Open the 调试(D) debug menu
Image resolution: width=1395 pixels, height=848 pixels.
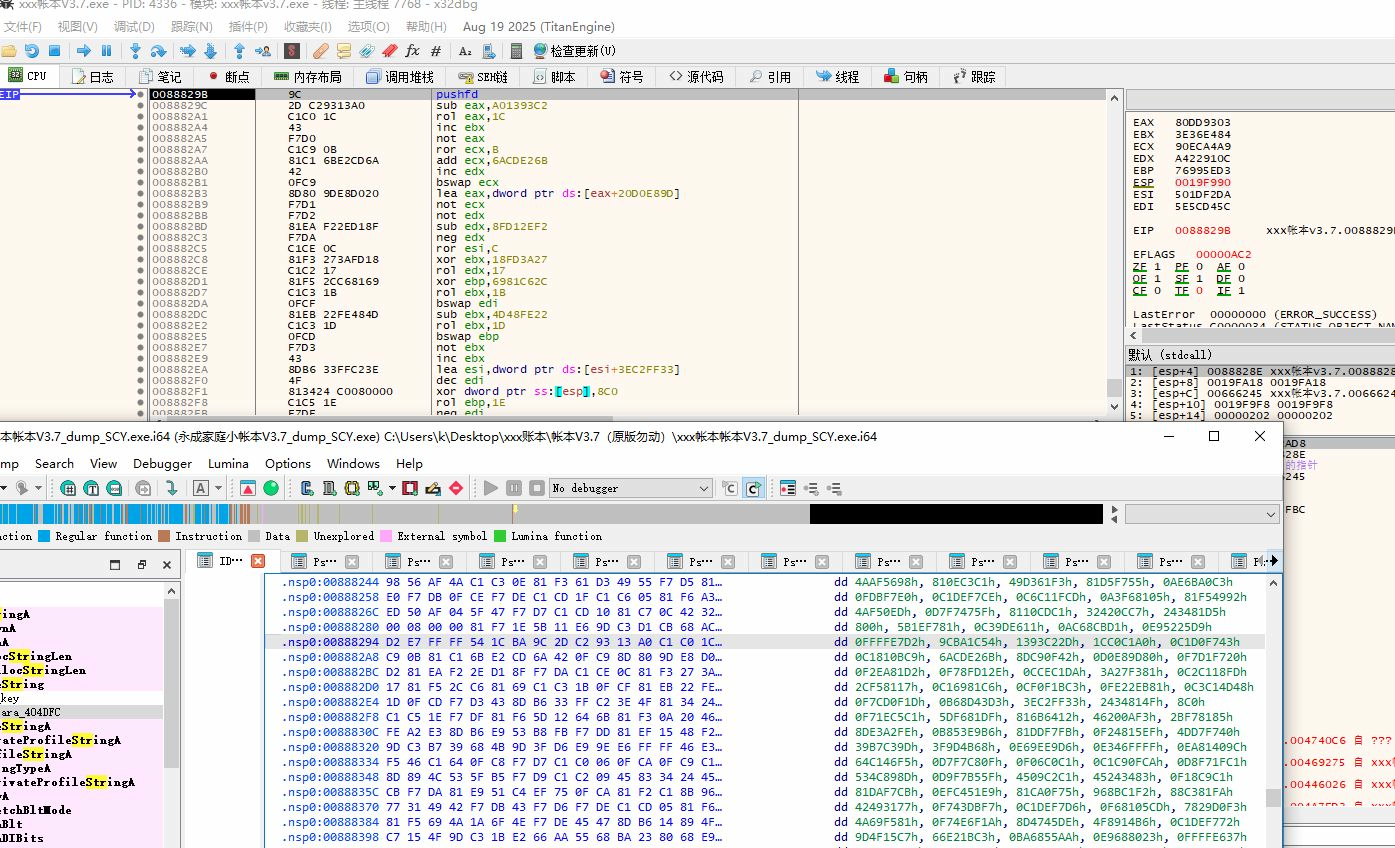pos(134,27)
